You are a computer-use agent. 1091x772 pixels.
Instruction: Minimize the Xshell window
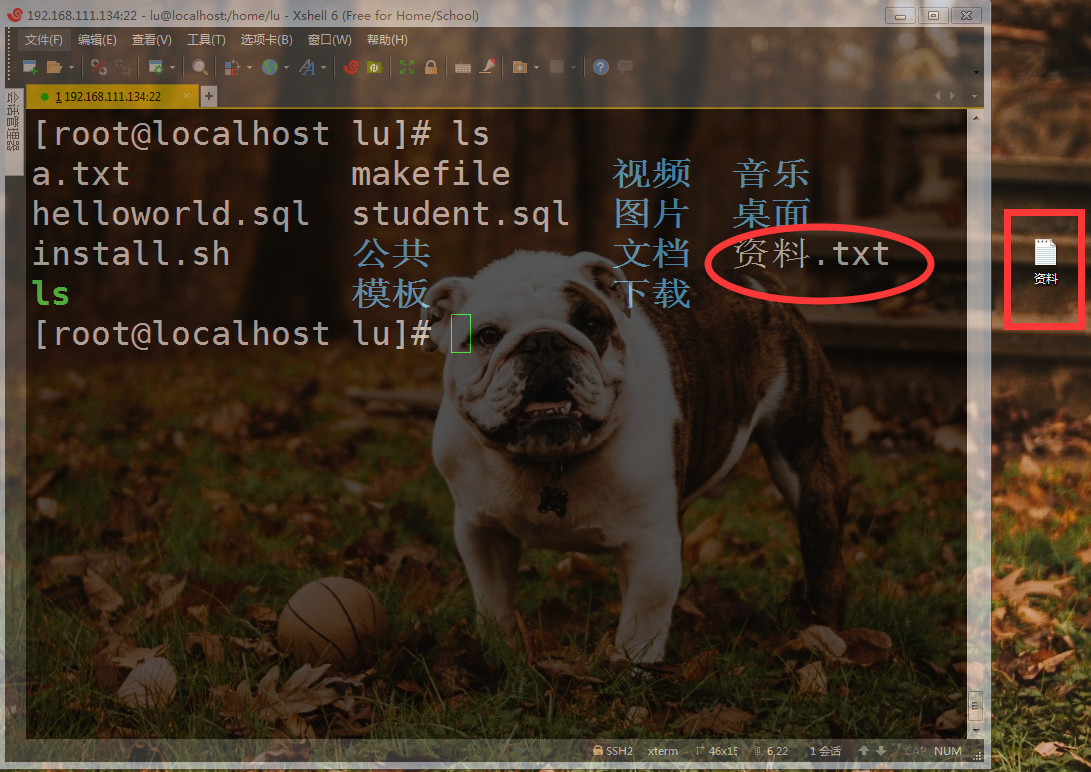(900, 15)
